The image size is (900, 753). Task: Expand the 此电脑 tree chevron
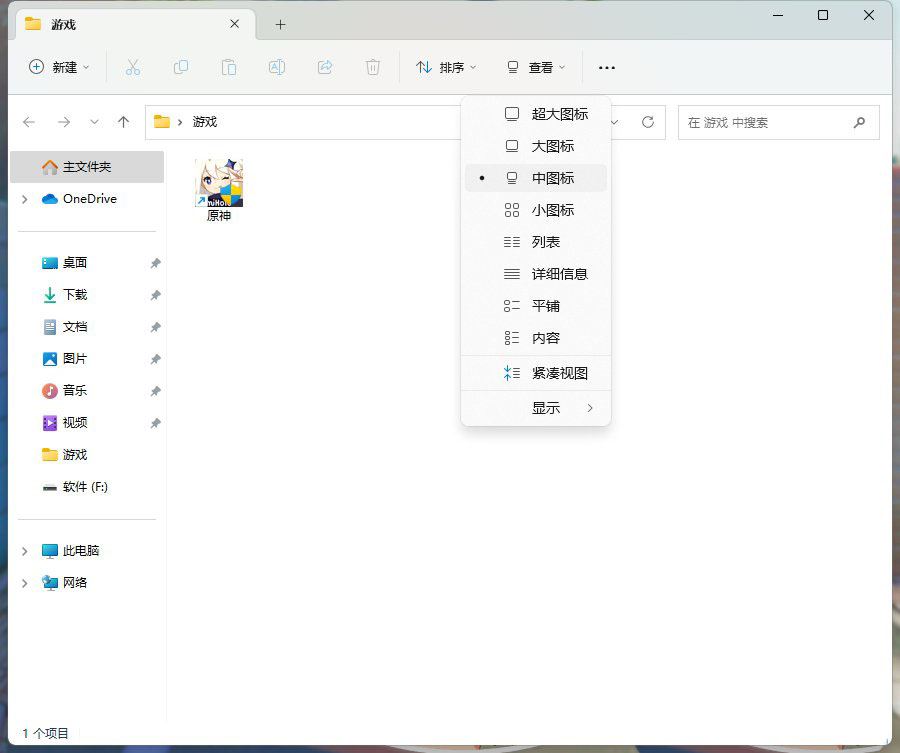point(25,551)
